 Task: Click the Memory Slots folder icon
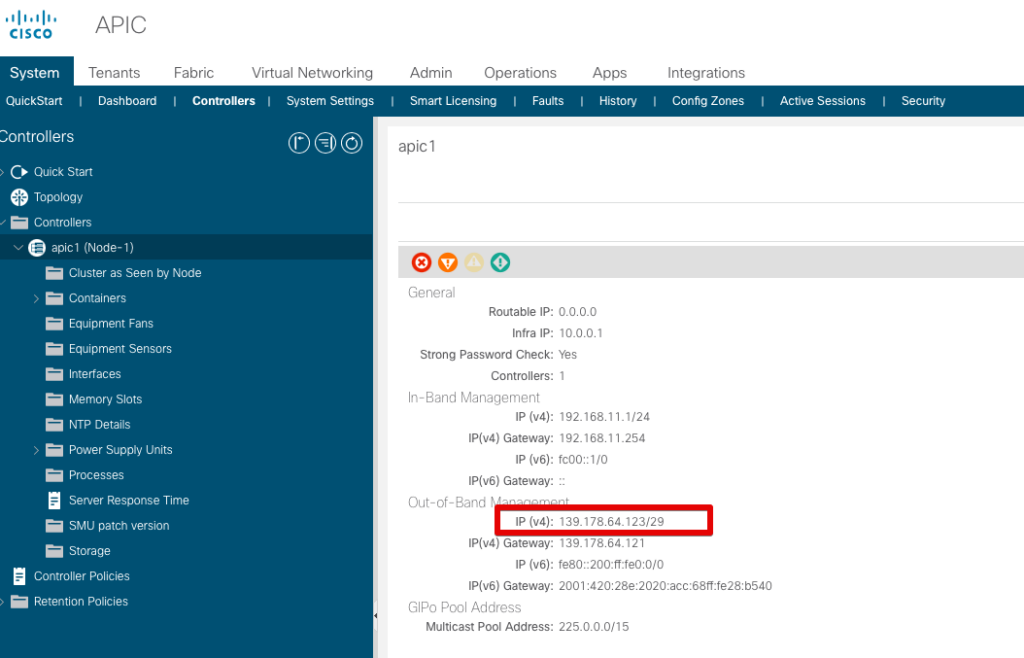pyautogui.click(x=54, y=400)
